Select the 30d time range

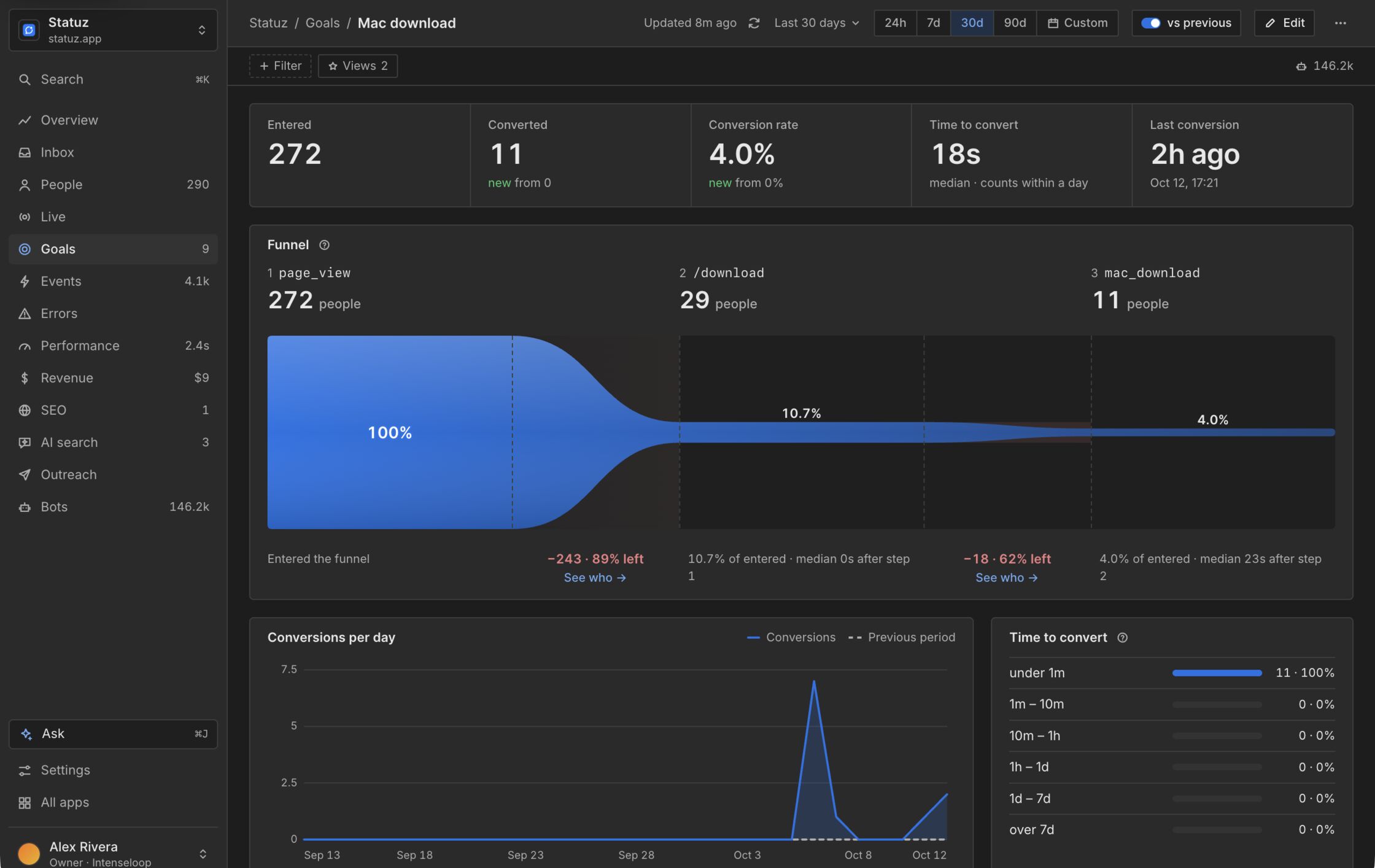click(972, 23)
